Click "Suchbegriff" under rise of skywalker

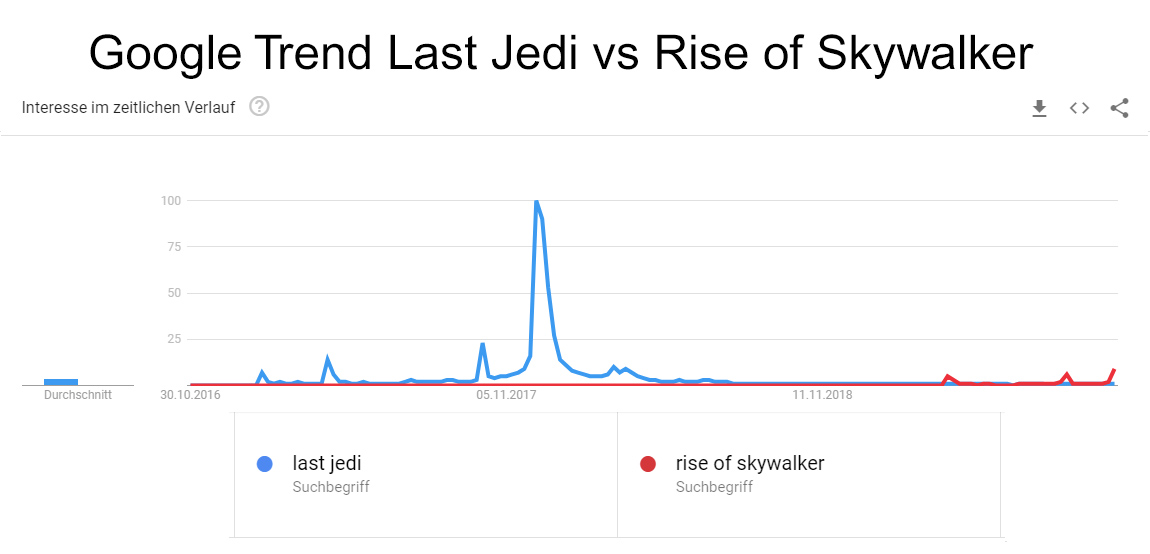click(x=714, y=487)
